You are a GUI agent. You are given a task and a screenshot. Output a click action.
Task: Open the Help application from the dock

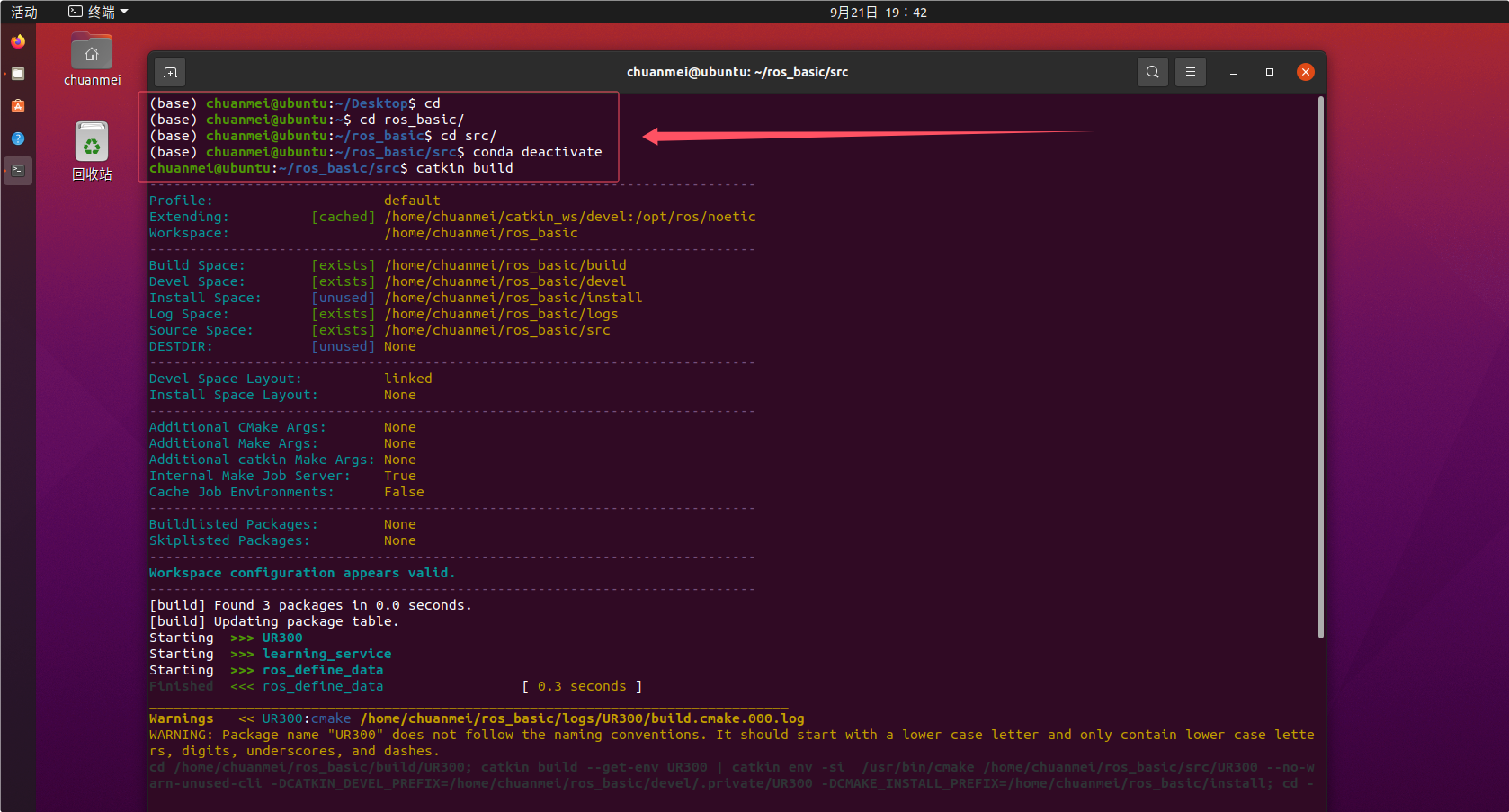[x=18, y=138]
